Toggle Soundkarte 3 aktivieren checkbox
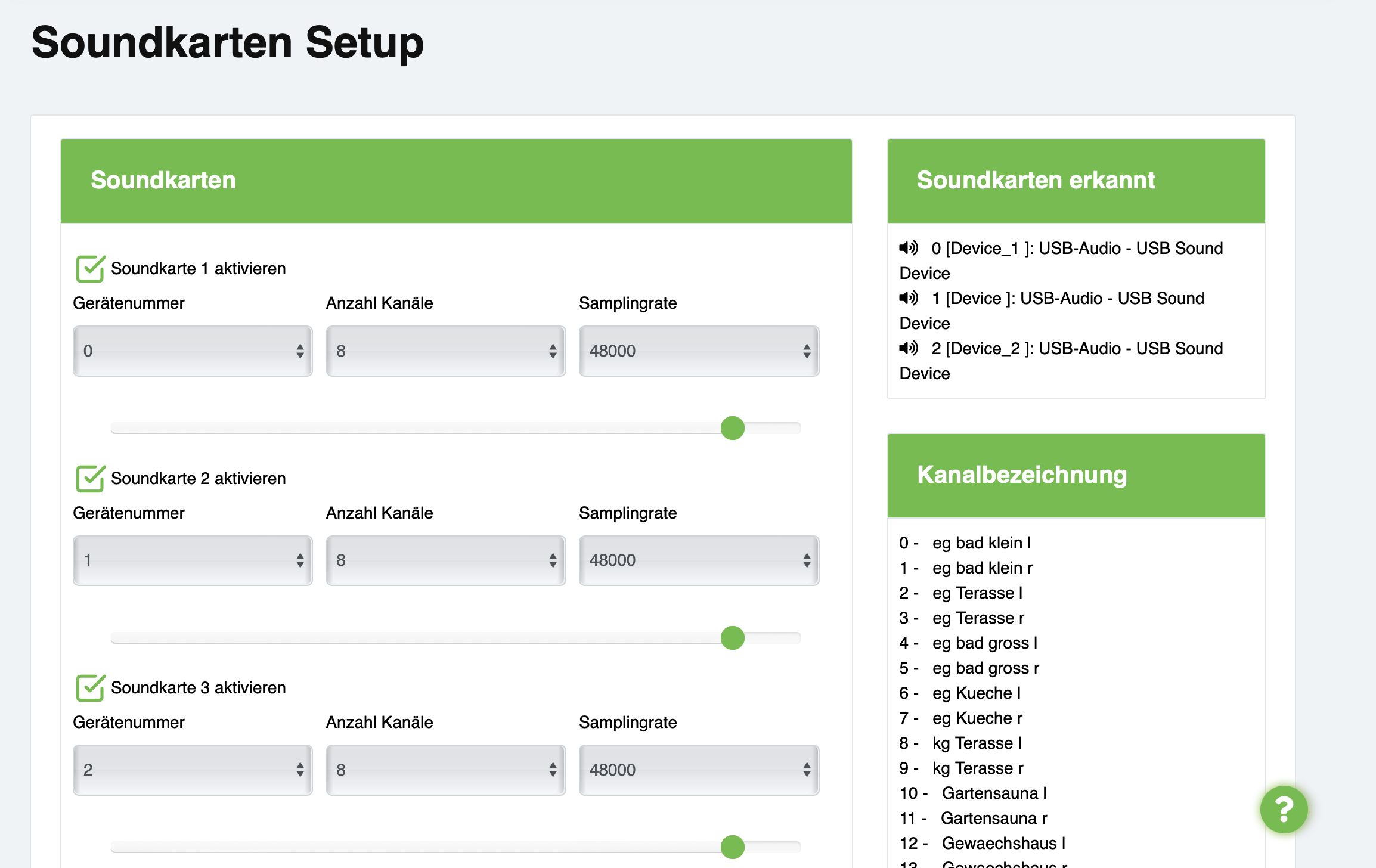Screen dimensions: 1376x868 click(91, 688)
